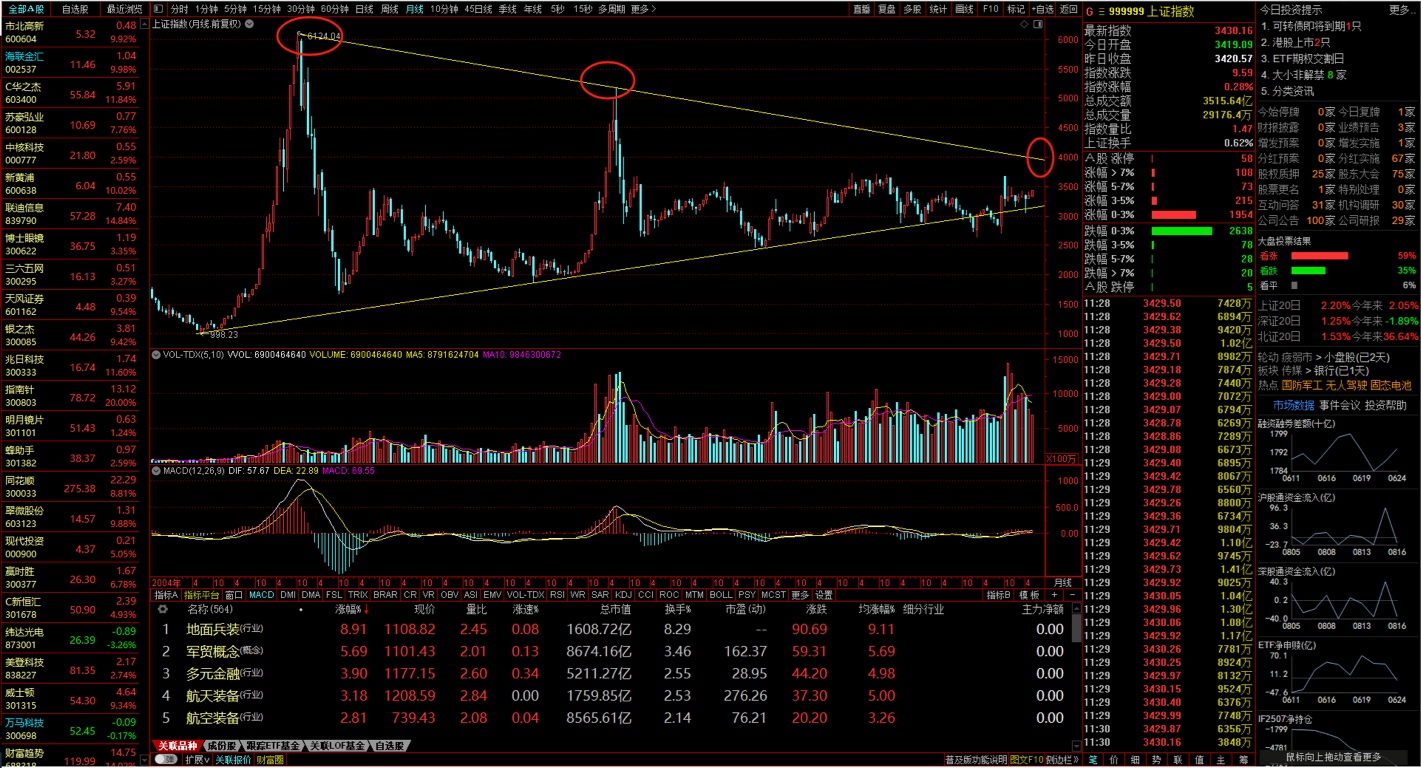
Task: Click the plus icon beside 模板
Action: [1054, 594]
